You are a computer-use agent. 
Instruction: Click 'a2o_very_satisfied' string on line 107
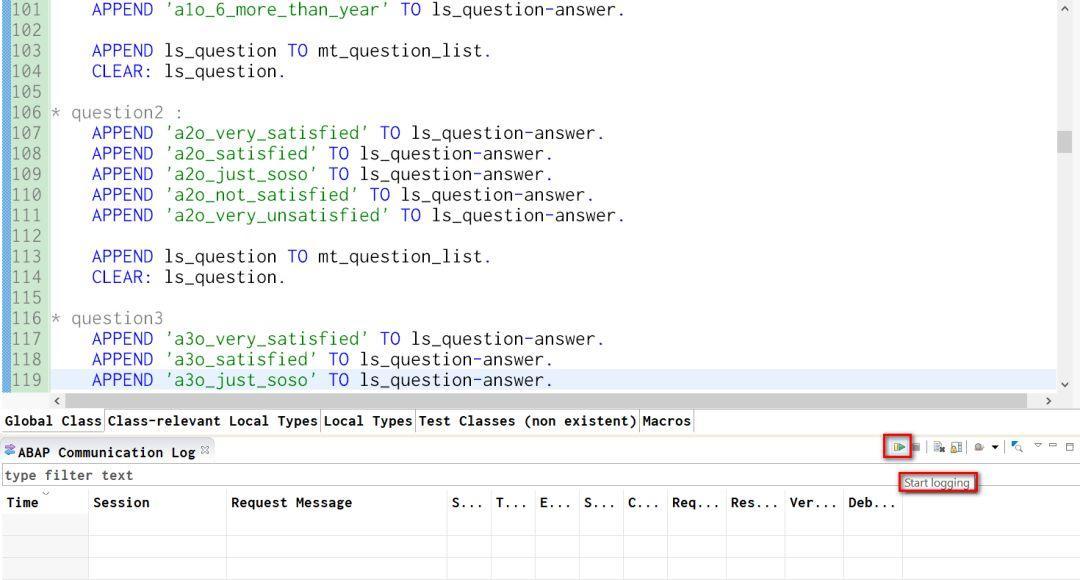point(266,133)
